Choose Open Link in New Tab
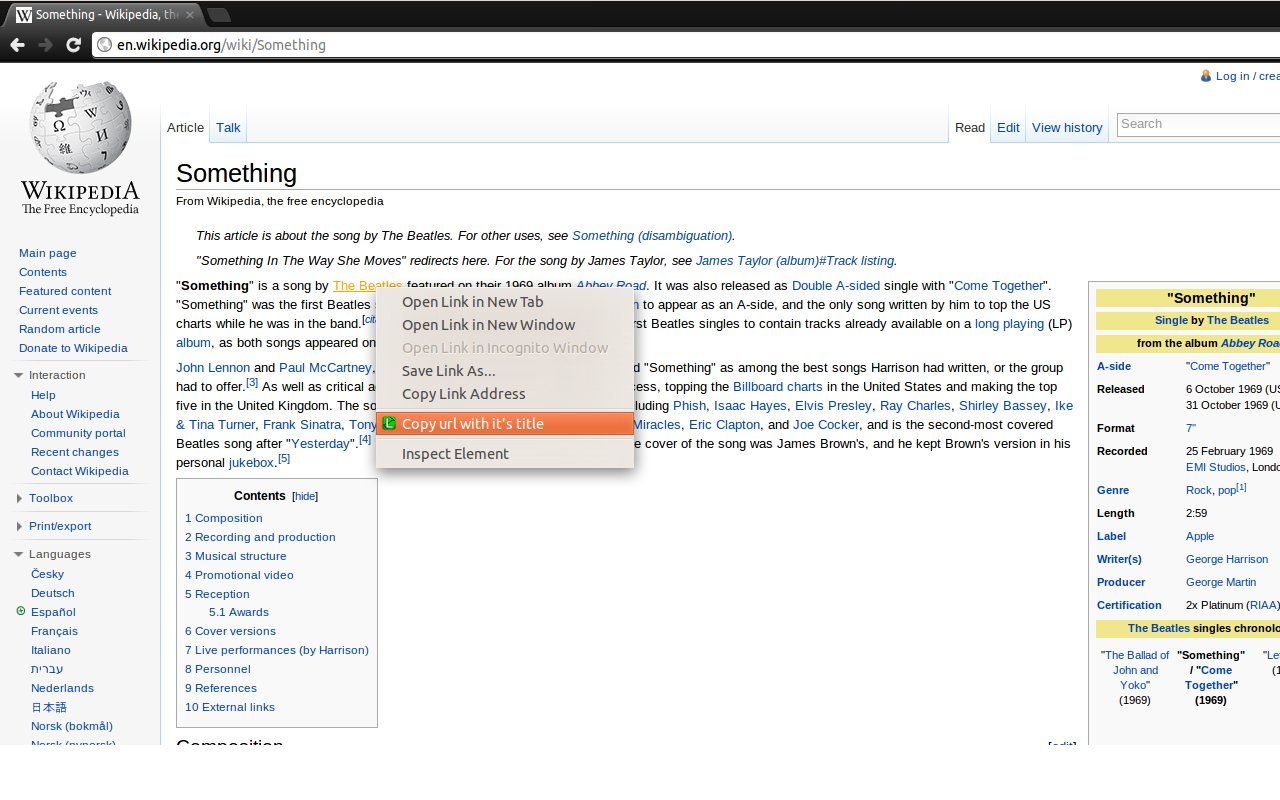Screen dimensions: 1280x800 click(472, 302)
